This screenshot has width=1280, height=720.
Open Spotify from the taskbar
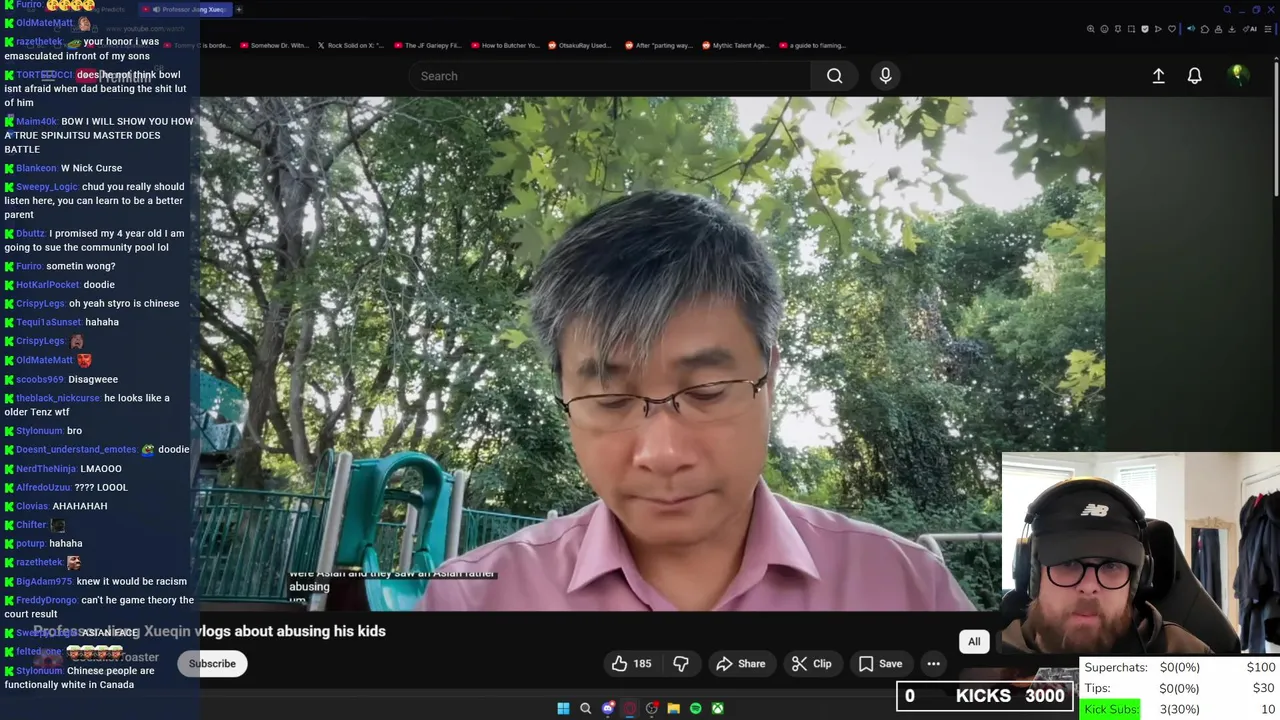coord(695,708)
